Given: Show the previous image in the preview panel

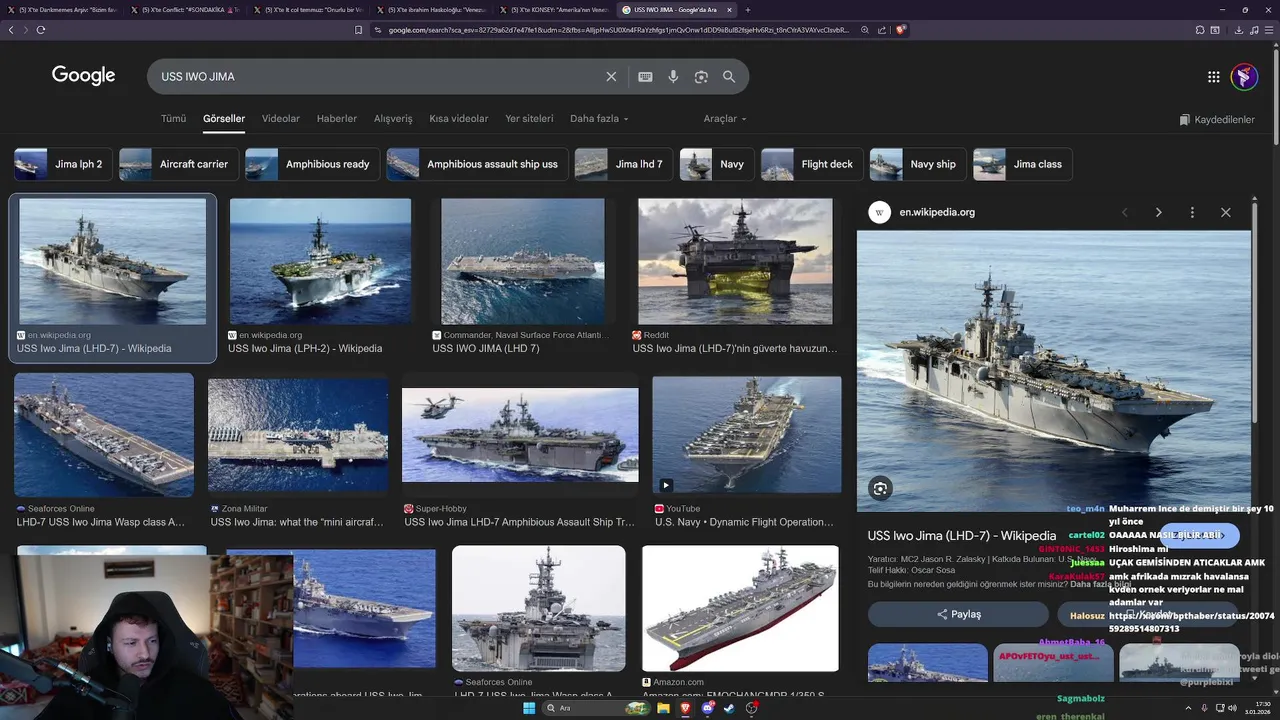Looking at the screenshot, I should tap(1124, 212).
